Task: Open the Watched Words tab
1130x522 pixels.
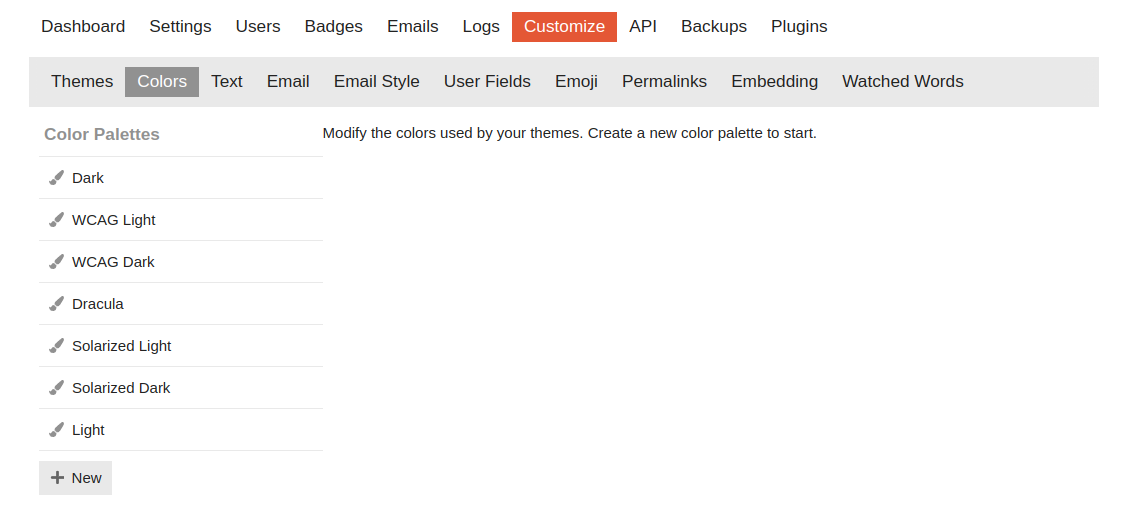Action: (x=902, y=82)
